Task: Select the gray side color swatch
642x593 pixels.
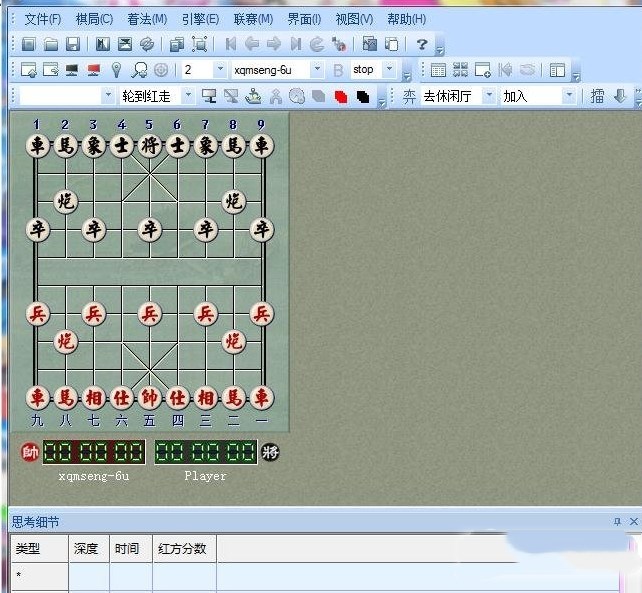Action: pyautogui.click(x=319, y=97)
